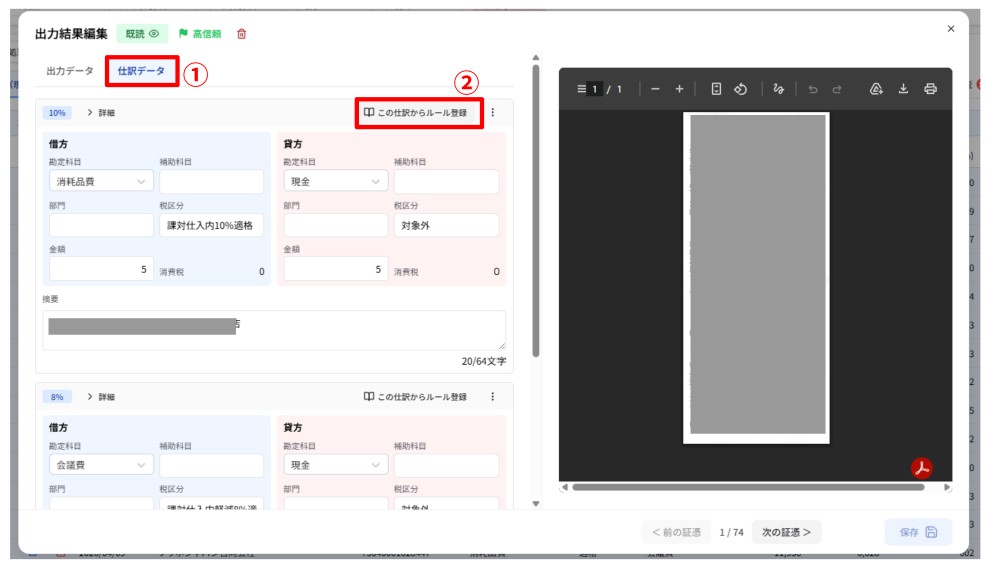The image size is (1001, 571).
Task: Click the 高信頼 flag indicator
Action: [200, 34]
